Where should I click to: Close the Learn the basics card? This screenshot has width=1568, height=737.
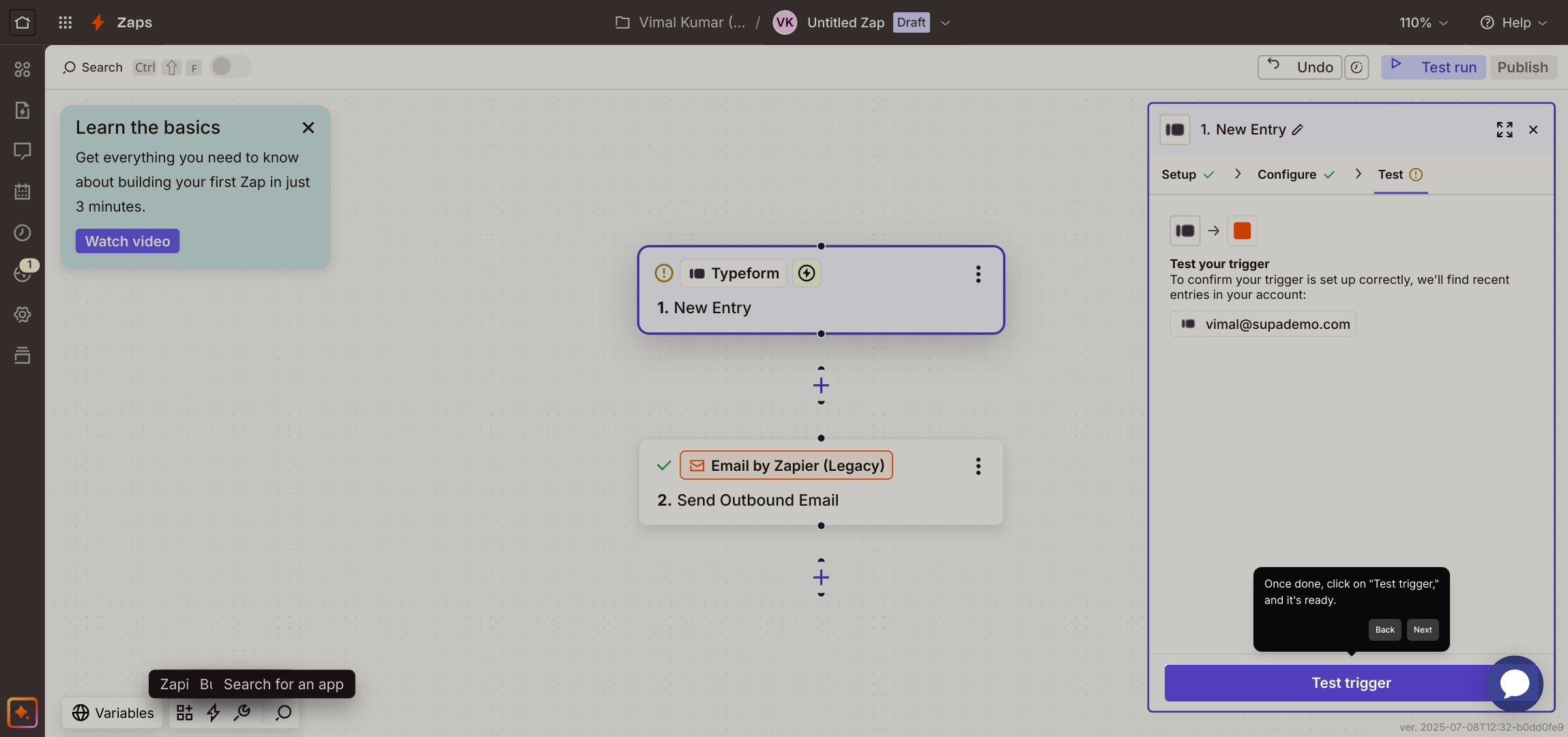click(x=308, y=128)
